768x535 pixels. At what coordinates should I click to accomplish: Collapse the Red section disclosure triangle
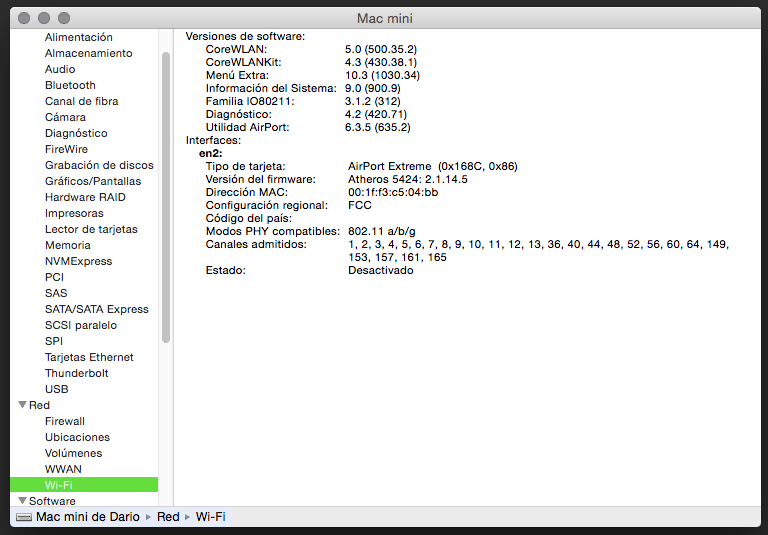pyautogui.click(x=22, y=405)
